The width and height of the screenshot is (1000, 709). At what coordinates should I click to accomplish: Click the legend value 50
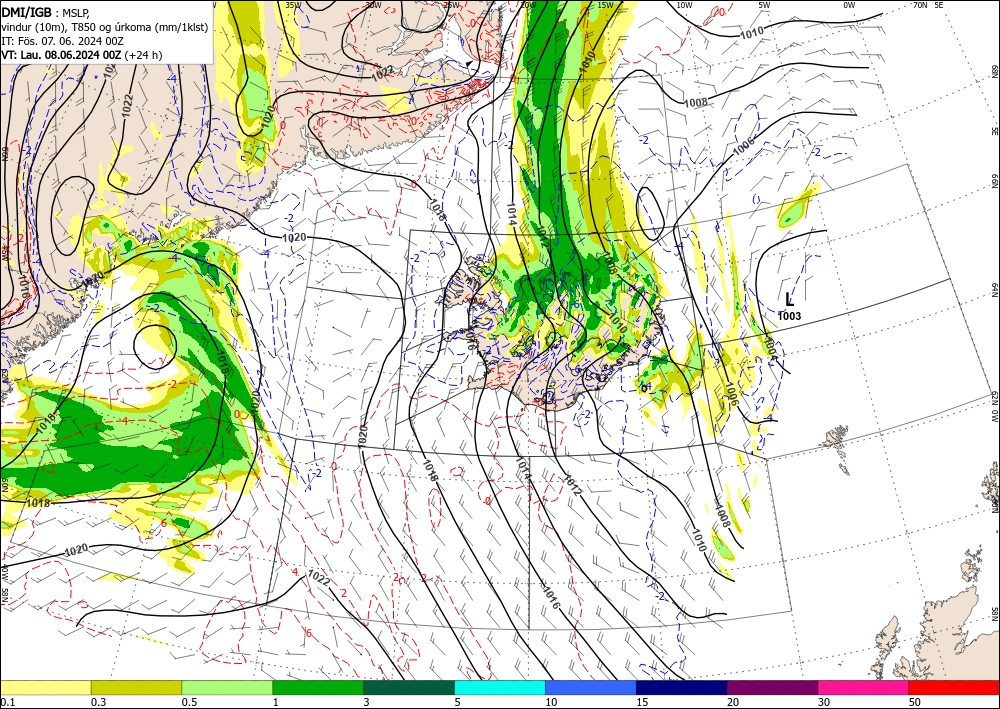(x=915, y=702)
